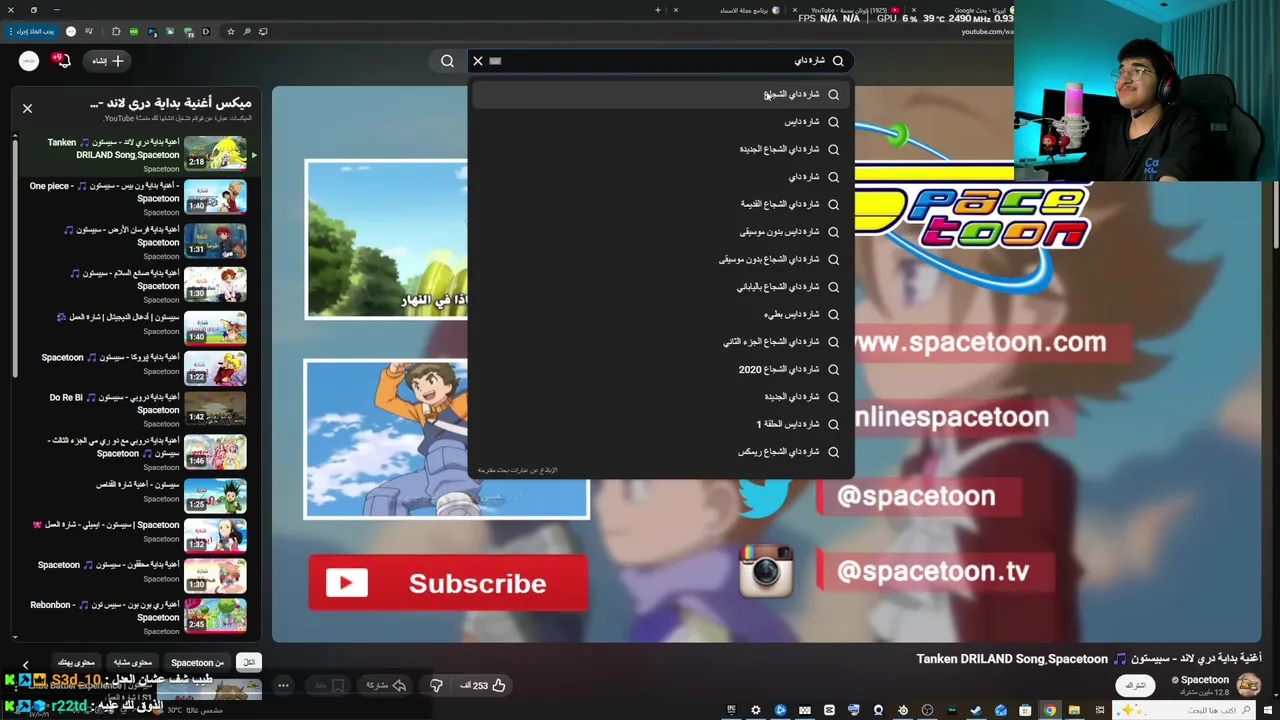
Task: Select suggestion شارة دايس
Action: [x=662, y=122]
